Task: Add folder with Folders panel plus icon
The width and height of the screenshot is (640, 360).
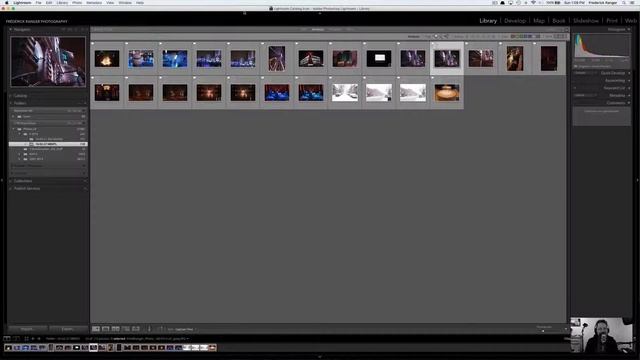Action: [85, 103]
